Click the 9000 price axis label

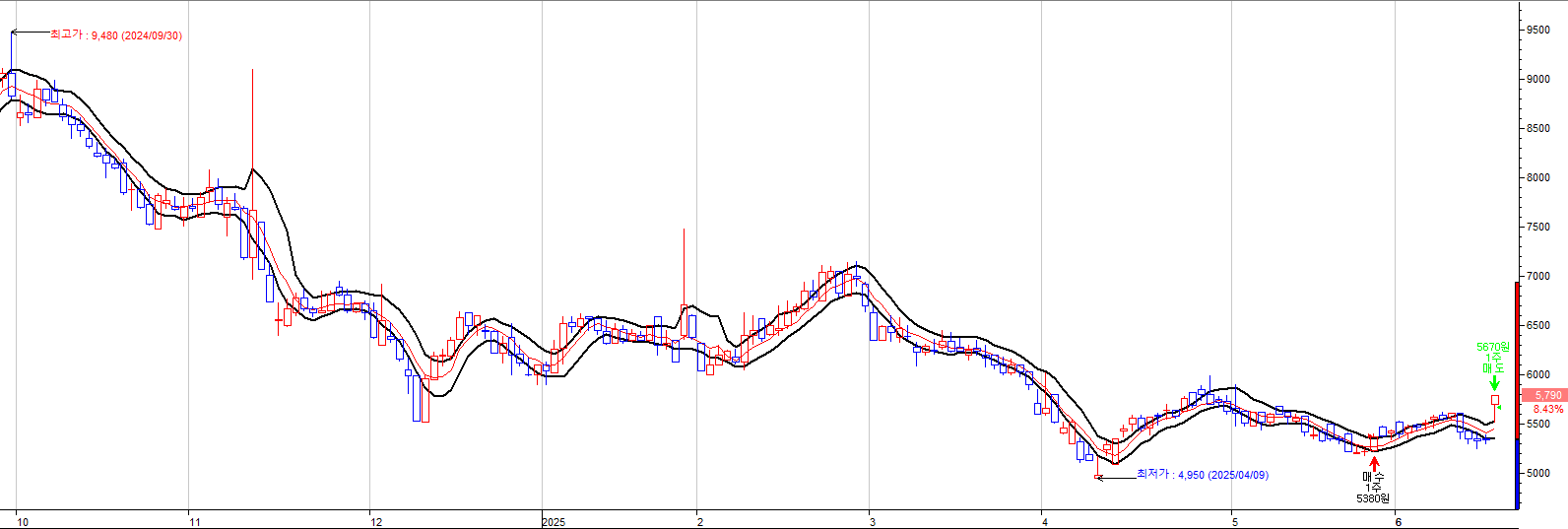(x=1538, y=79)
